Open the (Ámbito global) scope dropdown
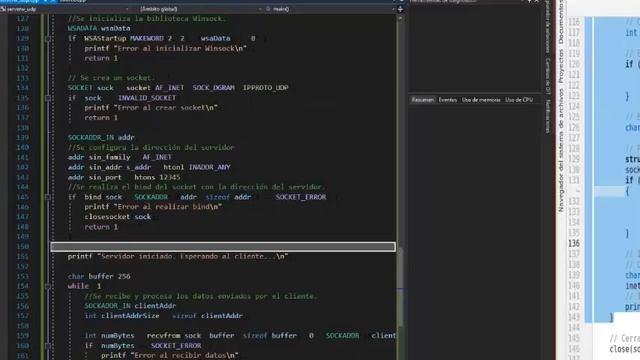 tap(199, 9)
